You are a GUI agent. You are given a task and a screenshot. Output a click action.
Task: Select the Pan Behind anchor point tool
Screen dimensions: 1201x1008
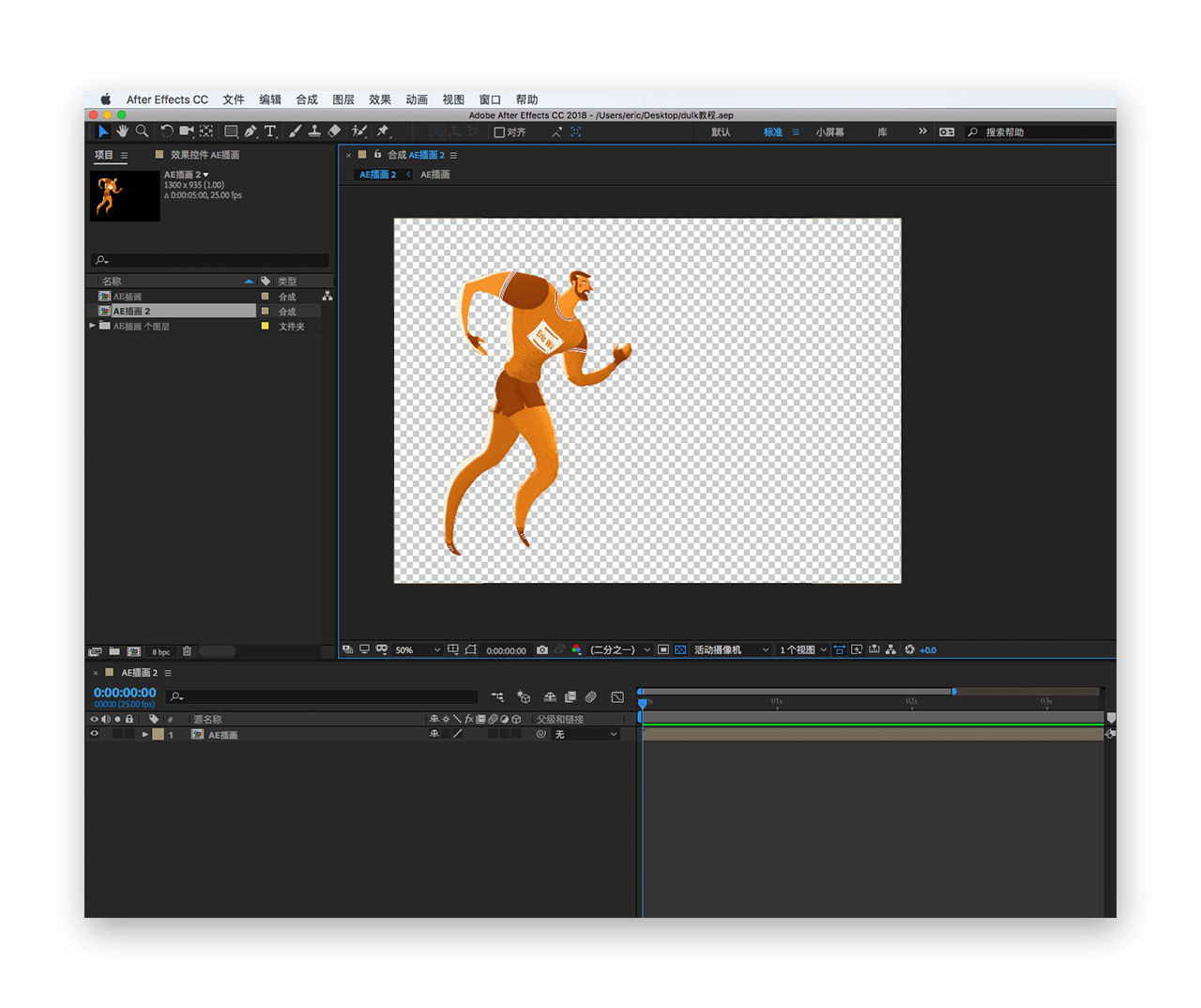pyautogui.click(x=205, y=131)
